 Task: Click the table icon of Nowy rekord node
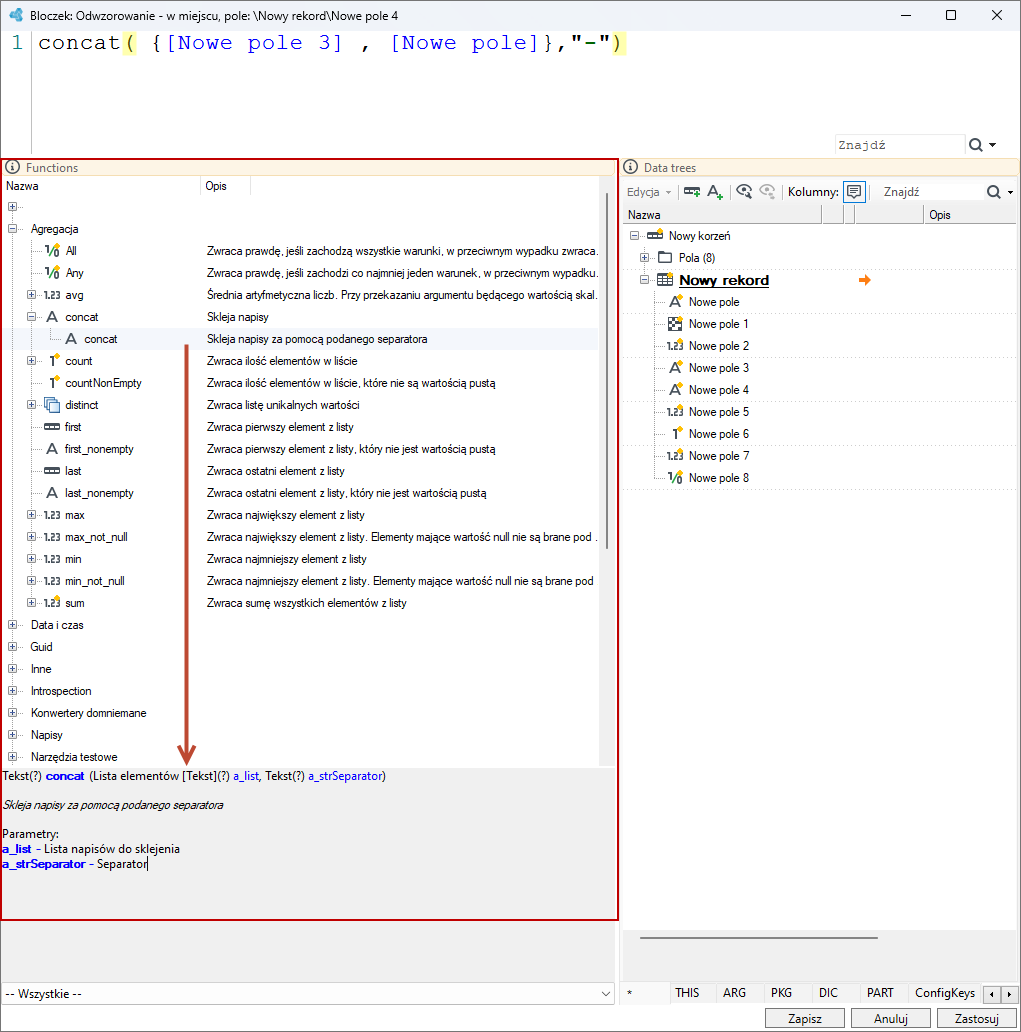[665, 280]
